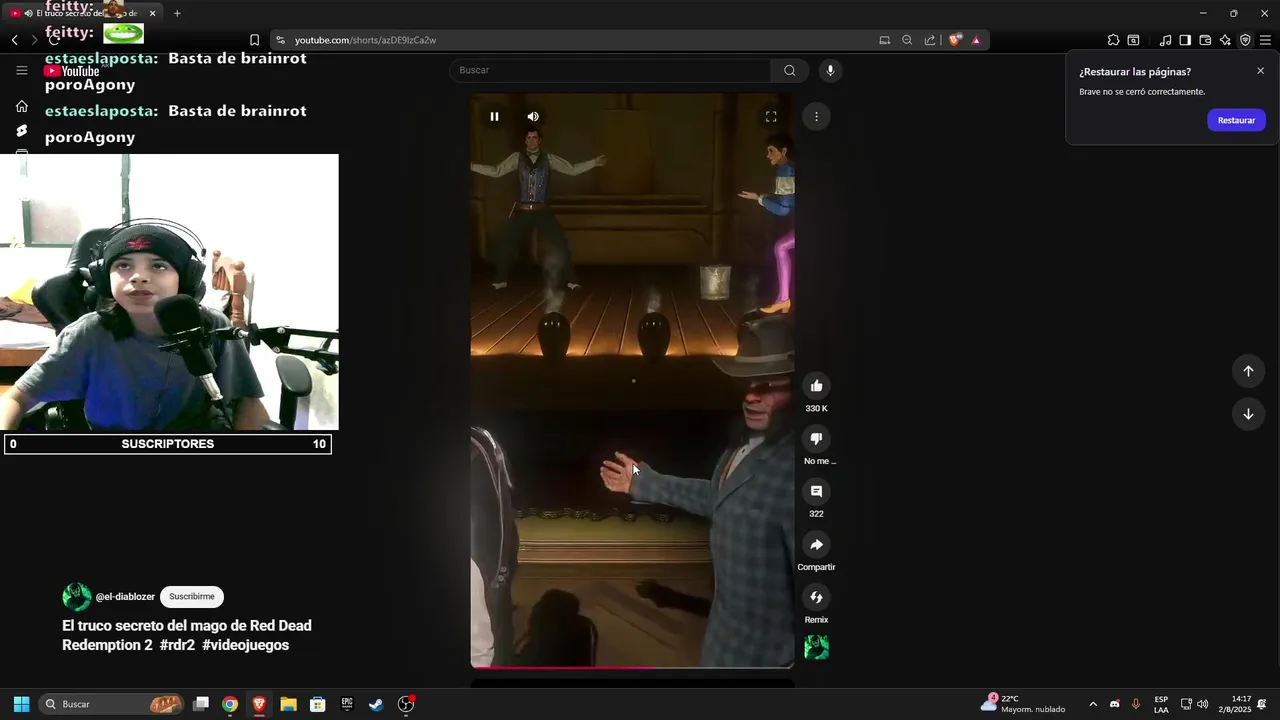
Task: Dislike the Short using thumbs-down icon
Action: pos(816,439)
